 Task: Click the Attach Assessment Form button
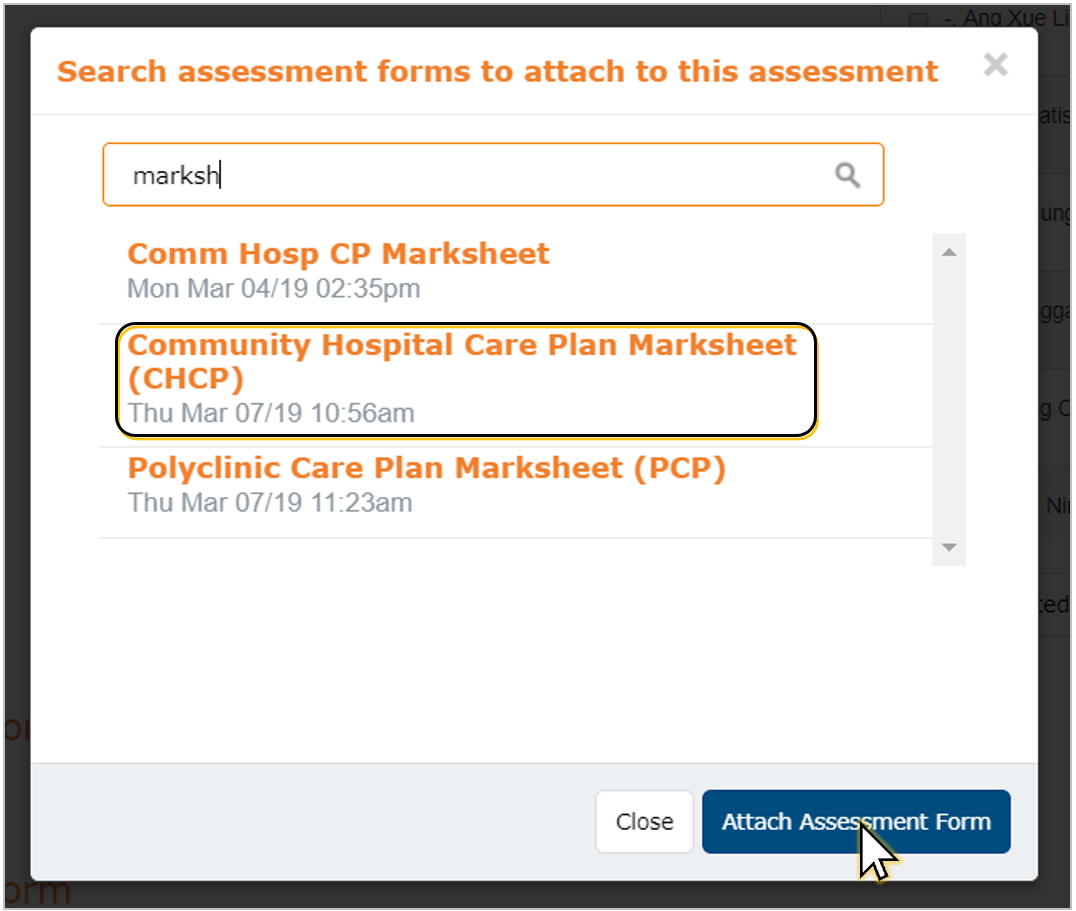coord(856,822)
